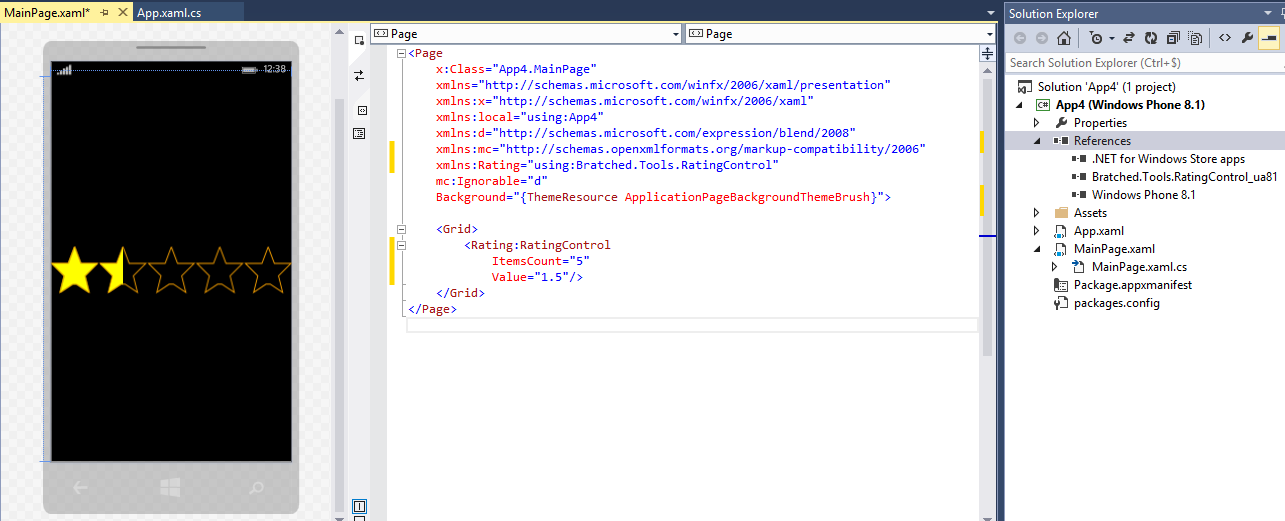
Task: Select the packages.config file
Action: [1117, 303]
